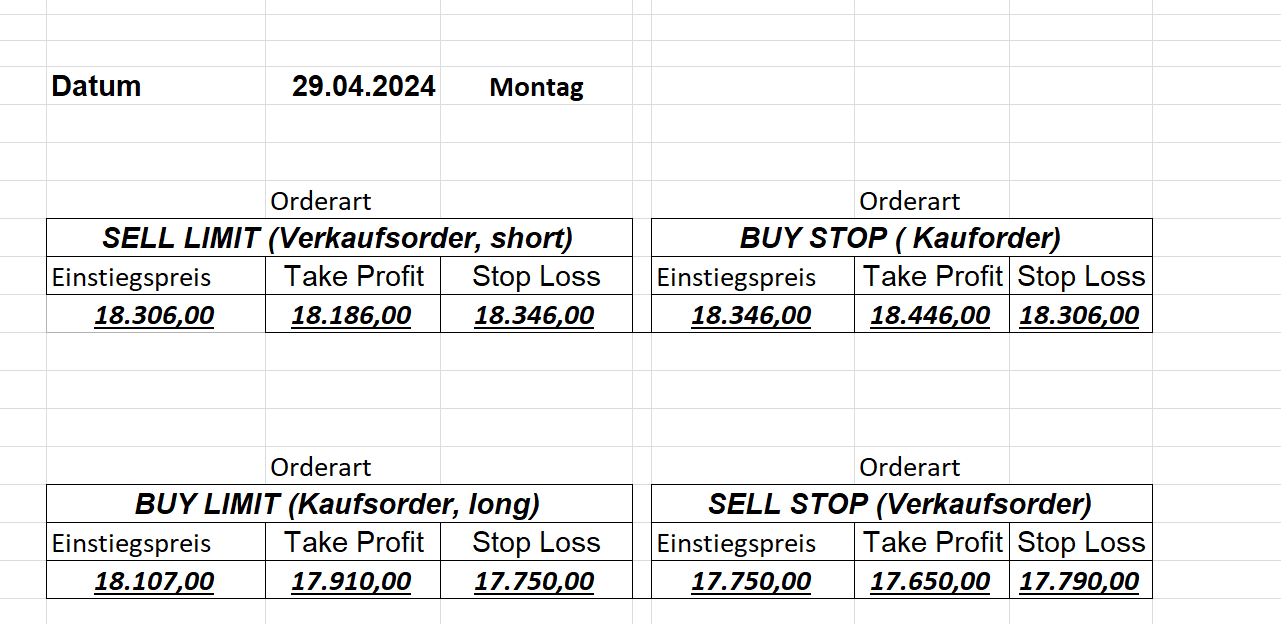
Task: Select BUY LIMIT entry price 18.107,00
Action: pos(154,582)
